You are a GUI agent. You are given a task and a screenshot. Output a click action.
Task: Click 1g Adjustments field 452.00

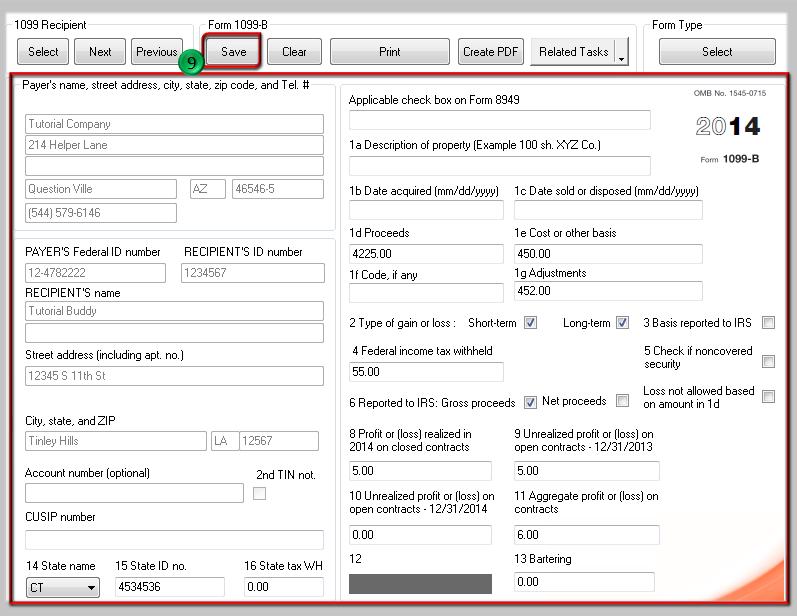(608, 291)
